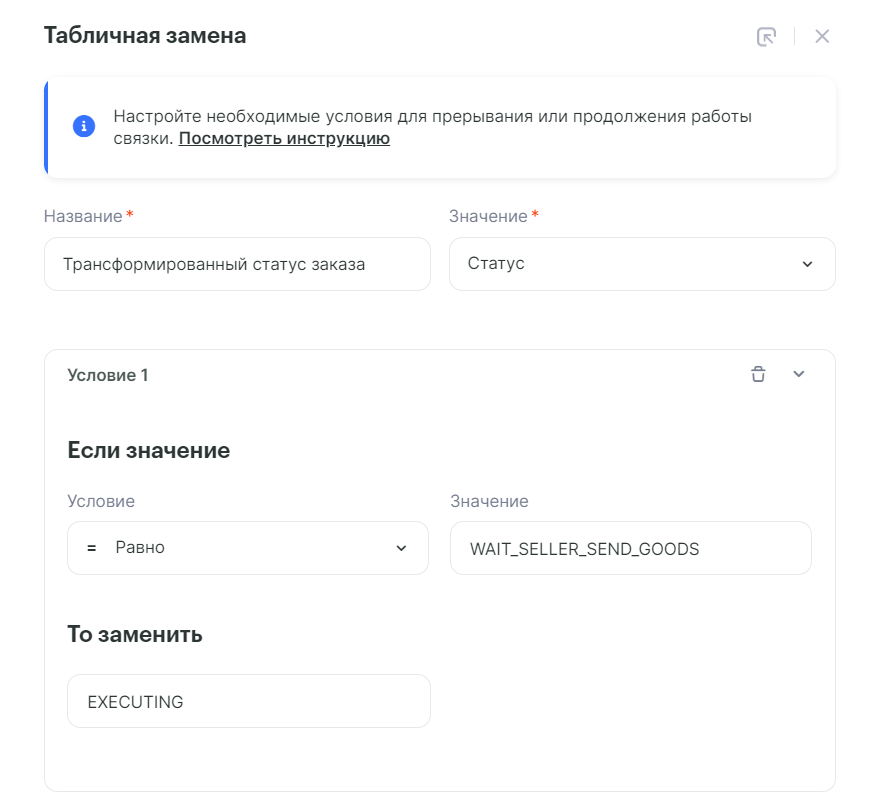Click the Если значение heading
The image size is (871, 810).
(148, 450)
